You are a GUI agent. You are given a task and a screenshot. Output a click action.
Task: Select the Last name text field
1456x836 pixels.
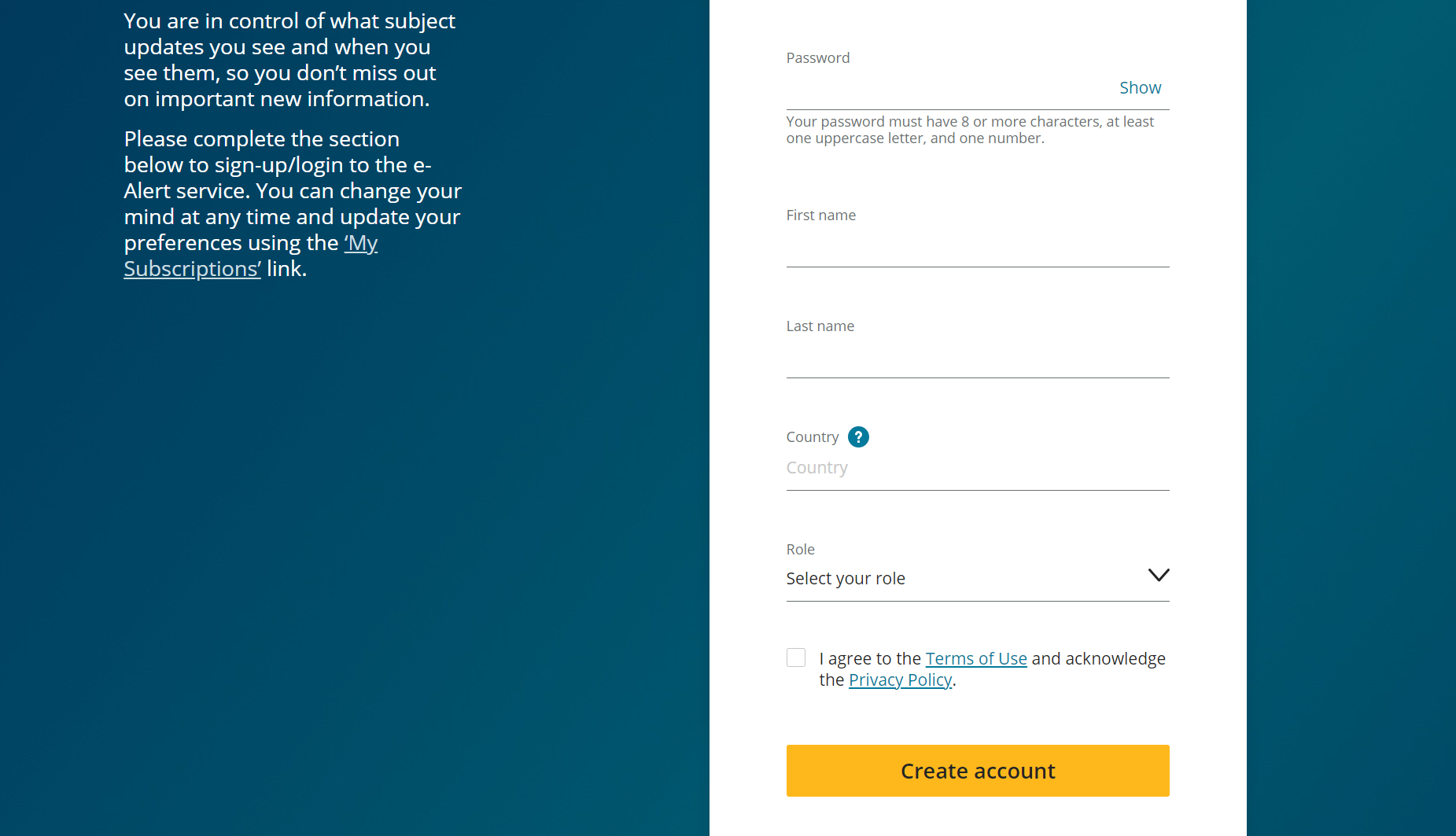click(977, 358)
